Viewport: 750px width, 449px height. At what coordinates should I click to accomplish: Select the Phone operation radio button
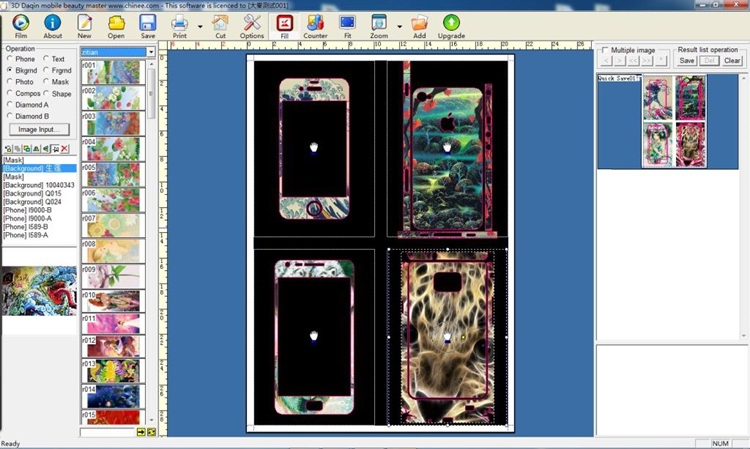pos(10,60)
